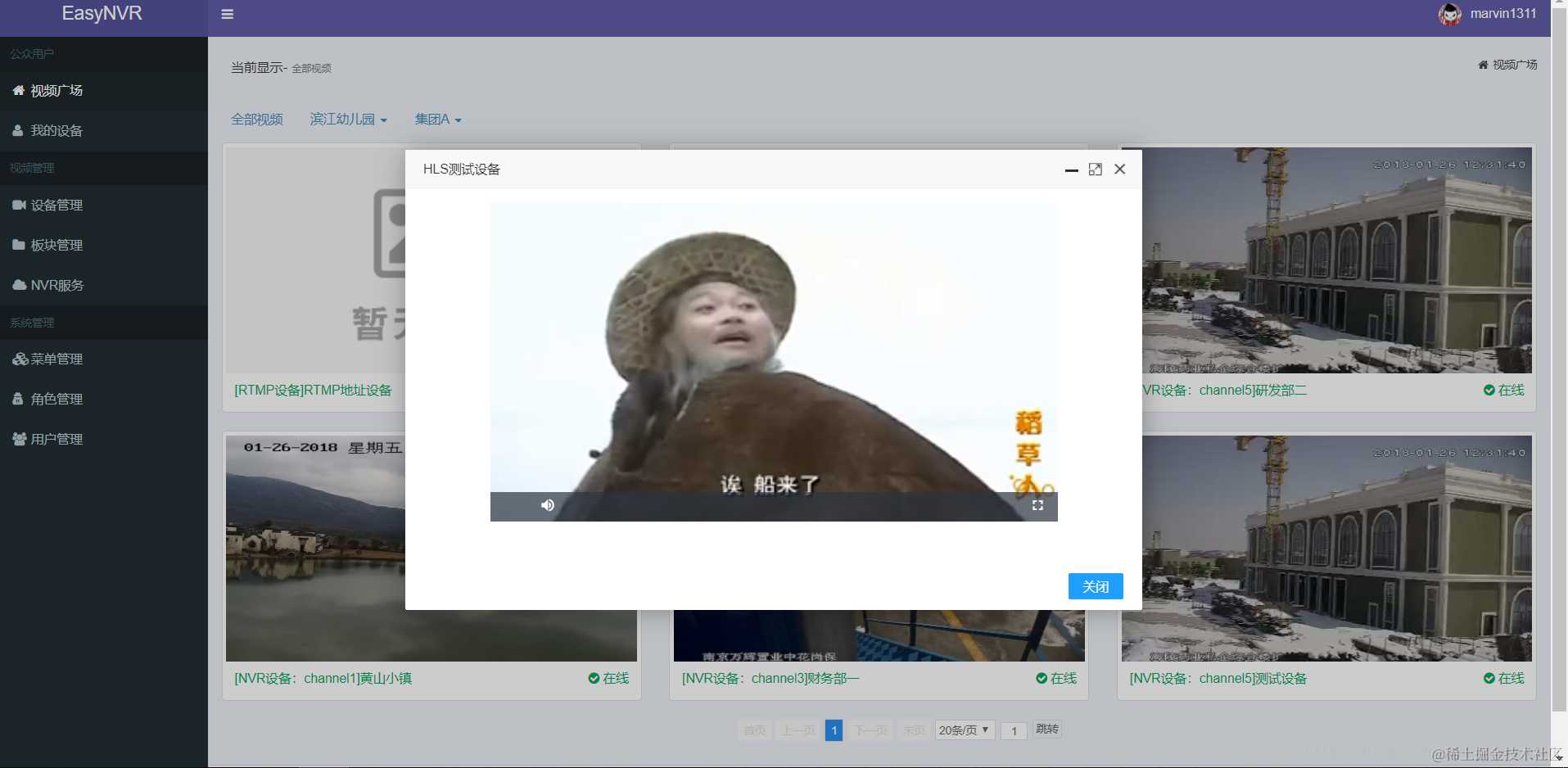Click the 用户管理 users icon
This screenshot has width=1568, height=768.
[x=20, y=439]
